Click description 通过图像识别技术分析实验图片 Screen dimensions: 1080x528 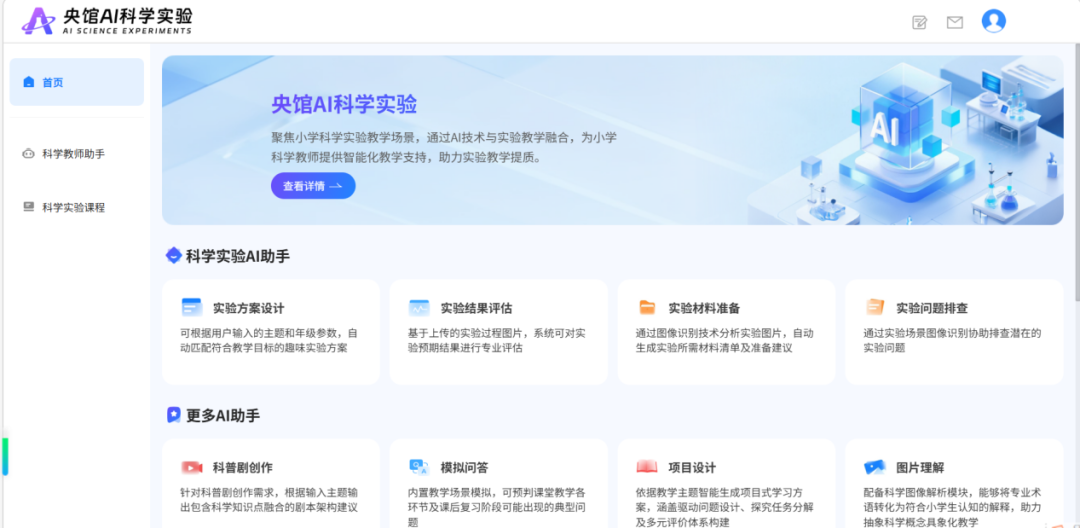click(725, 340)
